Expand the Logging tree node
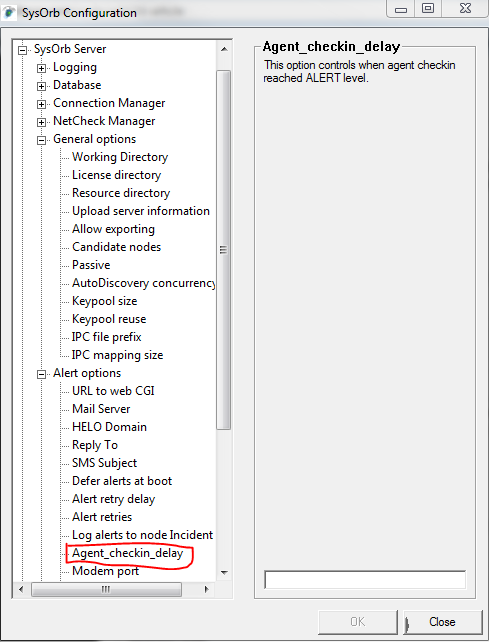The image size is (489, 642). point(41,68)
